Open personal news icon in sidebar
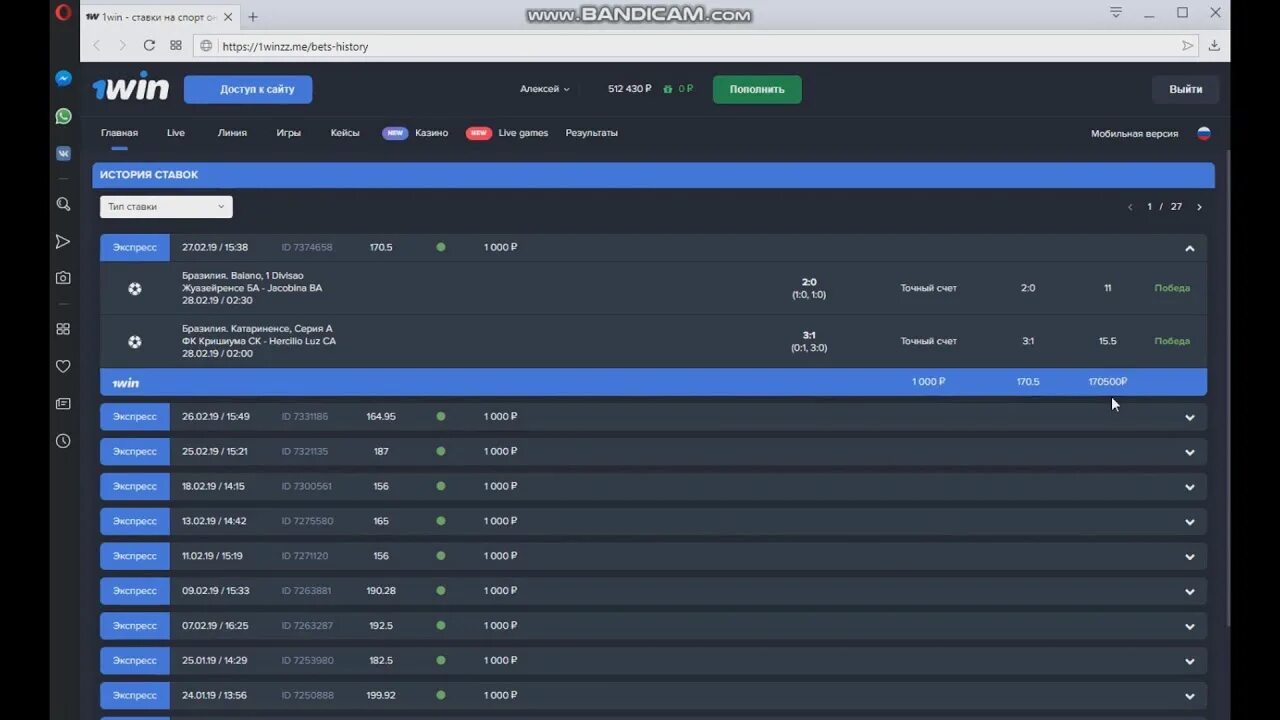The width and height of the screenshot is (1280, 720). [63, 403]
